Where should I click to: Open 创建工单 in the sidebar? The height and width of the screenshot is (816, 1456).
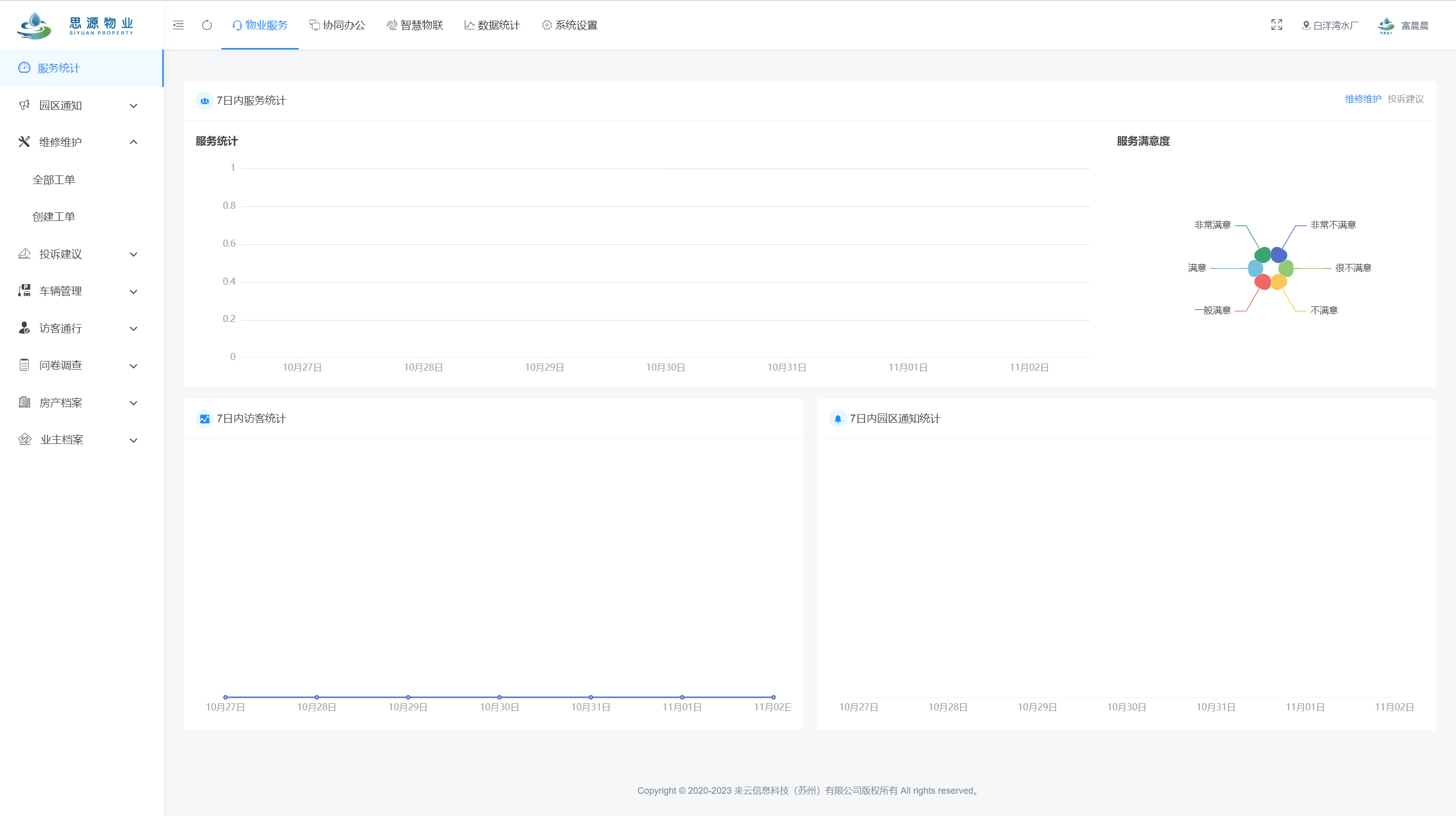pyautogui.click(x=54, y=216)
